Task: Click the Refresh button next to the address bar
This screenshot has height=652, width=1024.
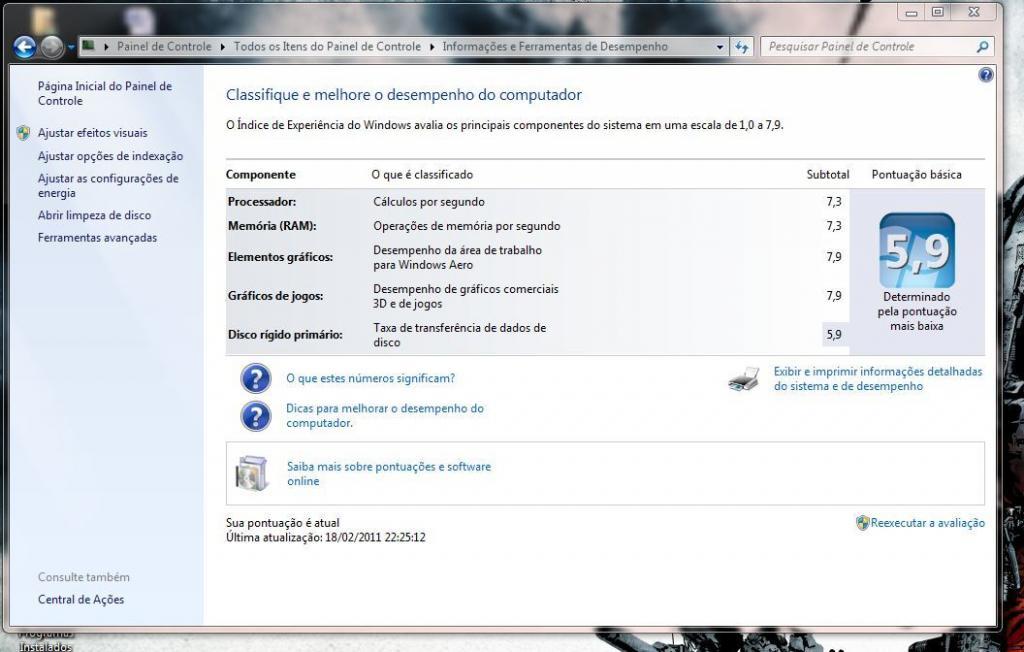Action: (x=741, y=47)
